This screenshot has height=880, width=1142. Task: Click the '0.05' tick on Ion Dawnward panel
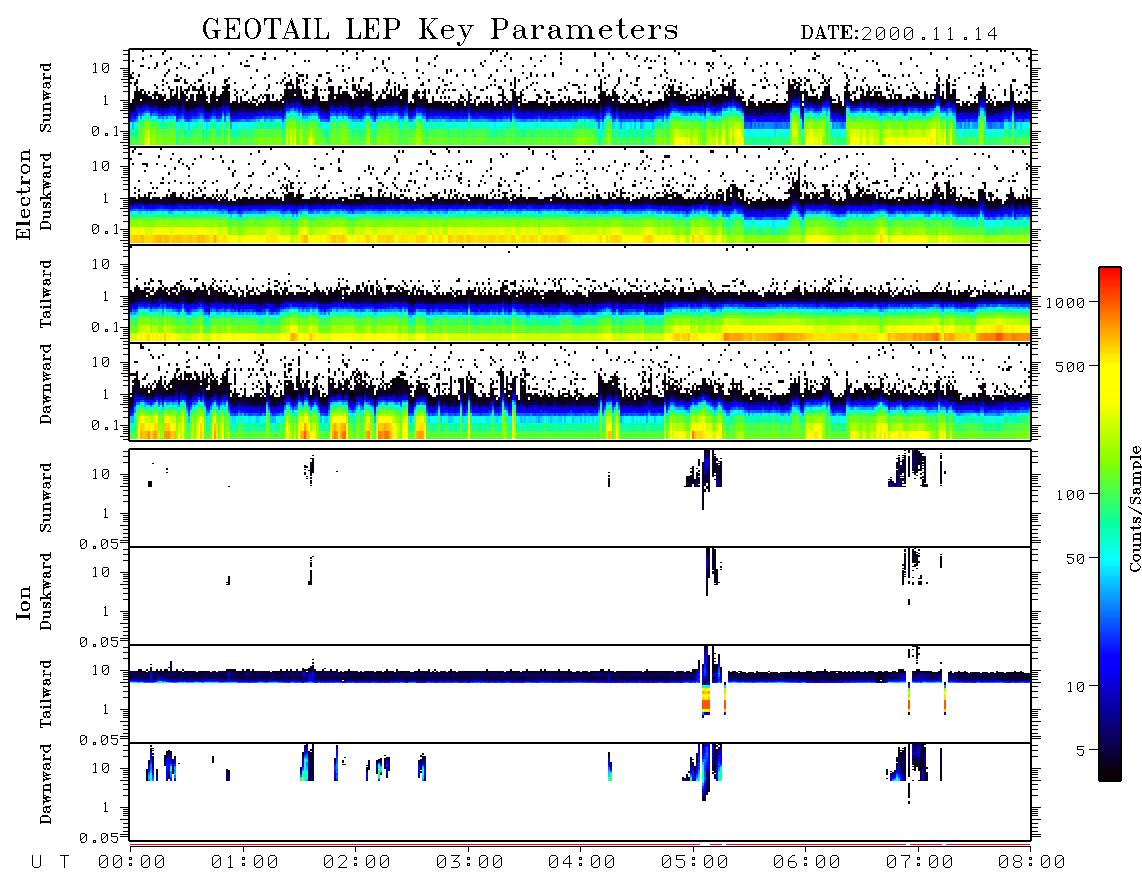[99, 838]
